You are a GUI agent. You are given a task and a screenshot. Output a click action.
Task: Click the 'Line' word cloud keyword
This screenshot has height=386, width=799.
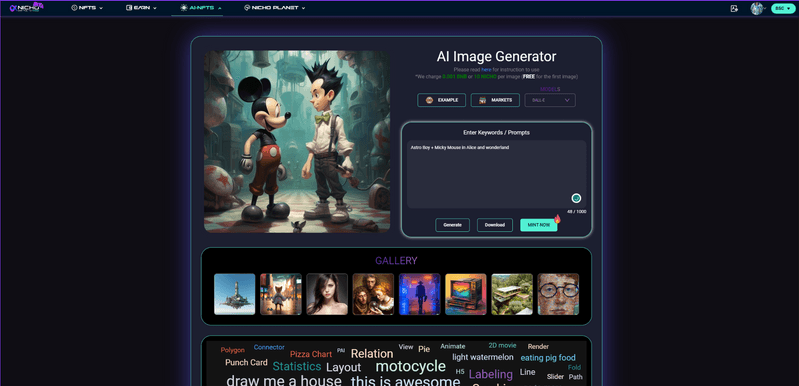coord(527,372)
